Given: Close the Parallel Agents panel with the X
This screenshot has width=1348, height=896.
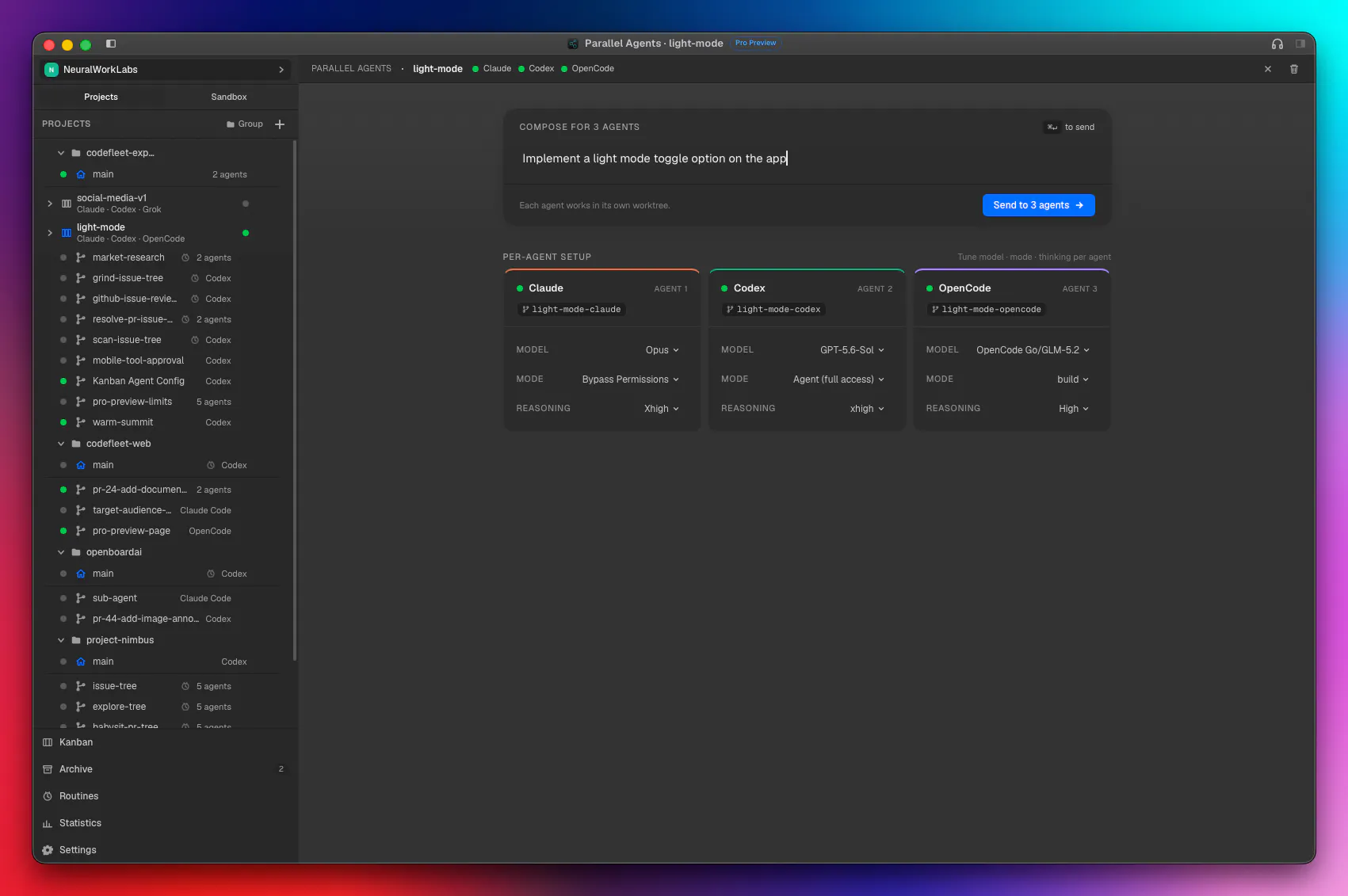Looking at the screenshot, I should point(1268,69).
